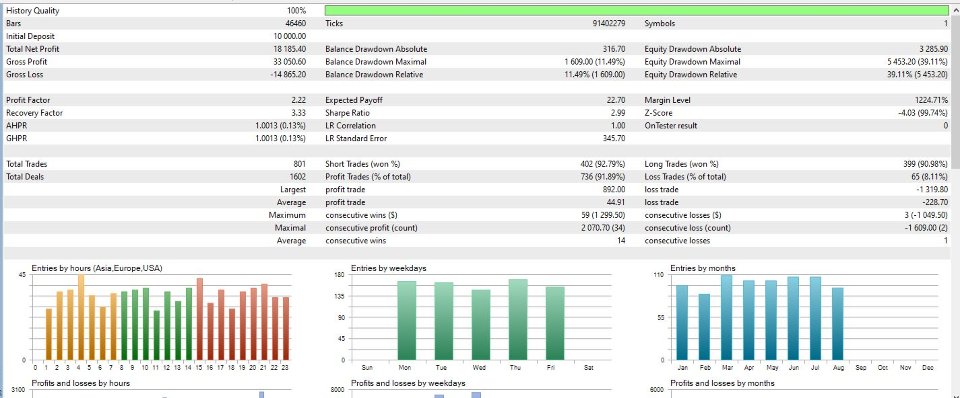This screenshot has width=960, height=398.
Task: Click maximal consecutive loss value -1 609.00 (2)
Action: (x=925, y=228)
